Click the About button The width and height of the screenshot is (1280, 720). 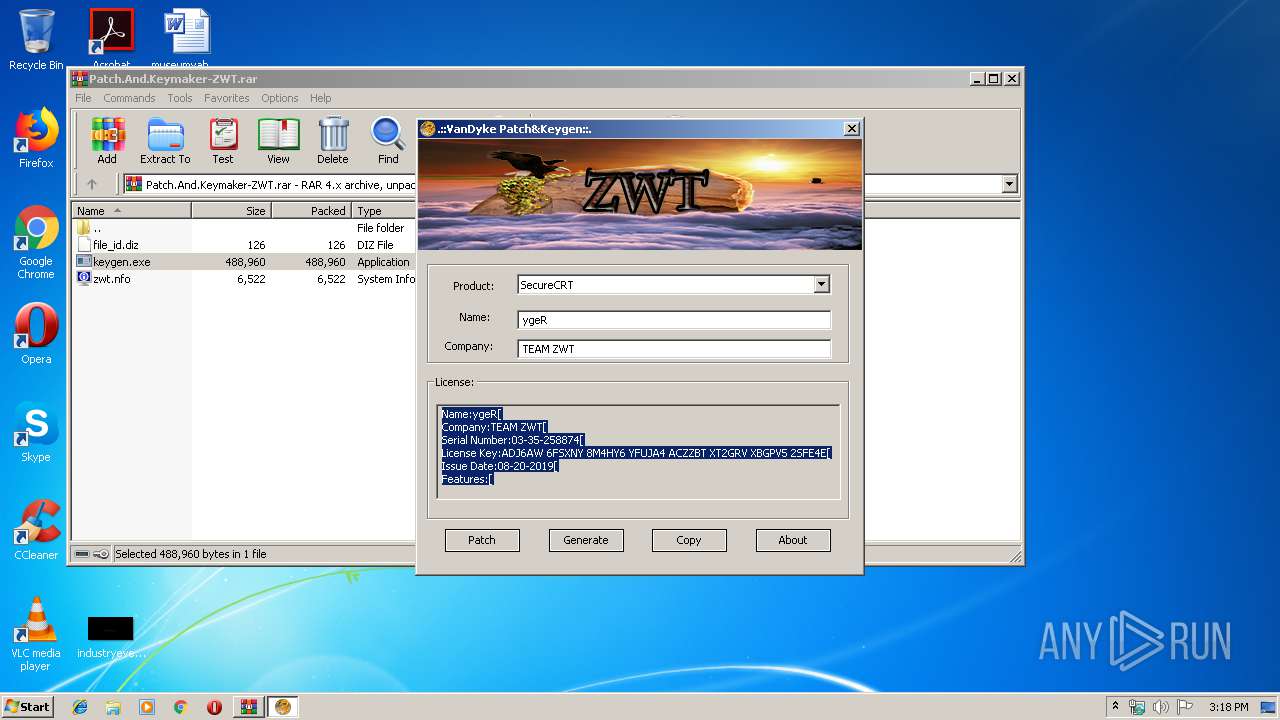pyautogui.click(x=793, y=540)
